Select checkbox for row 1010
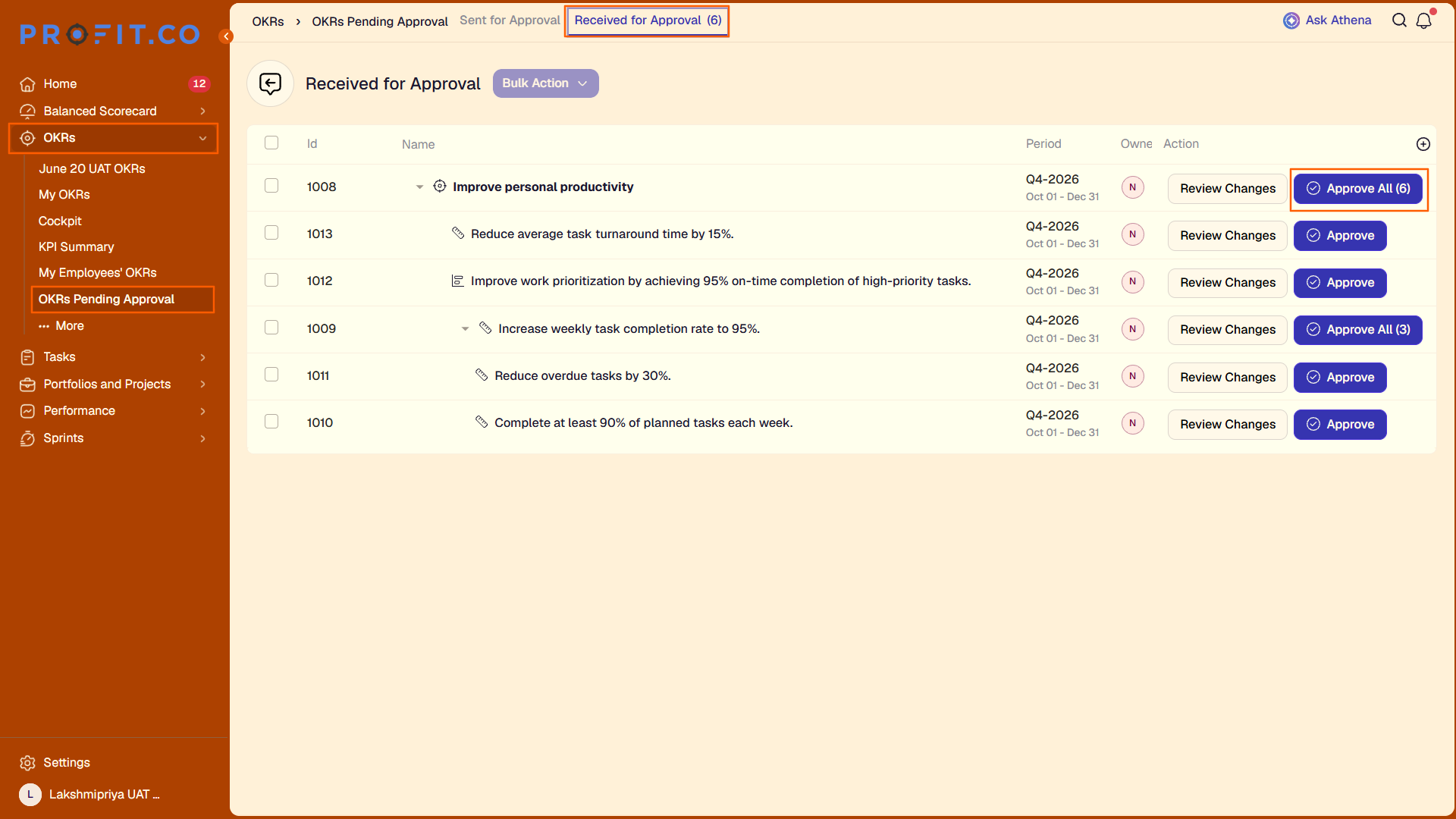Screen dimensions: 1456x819 coord(271,422)
